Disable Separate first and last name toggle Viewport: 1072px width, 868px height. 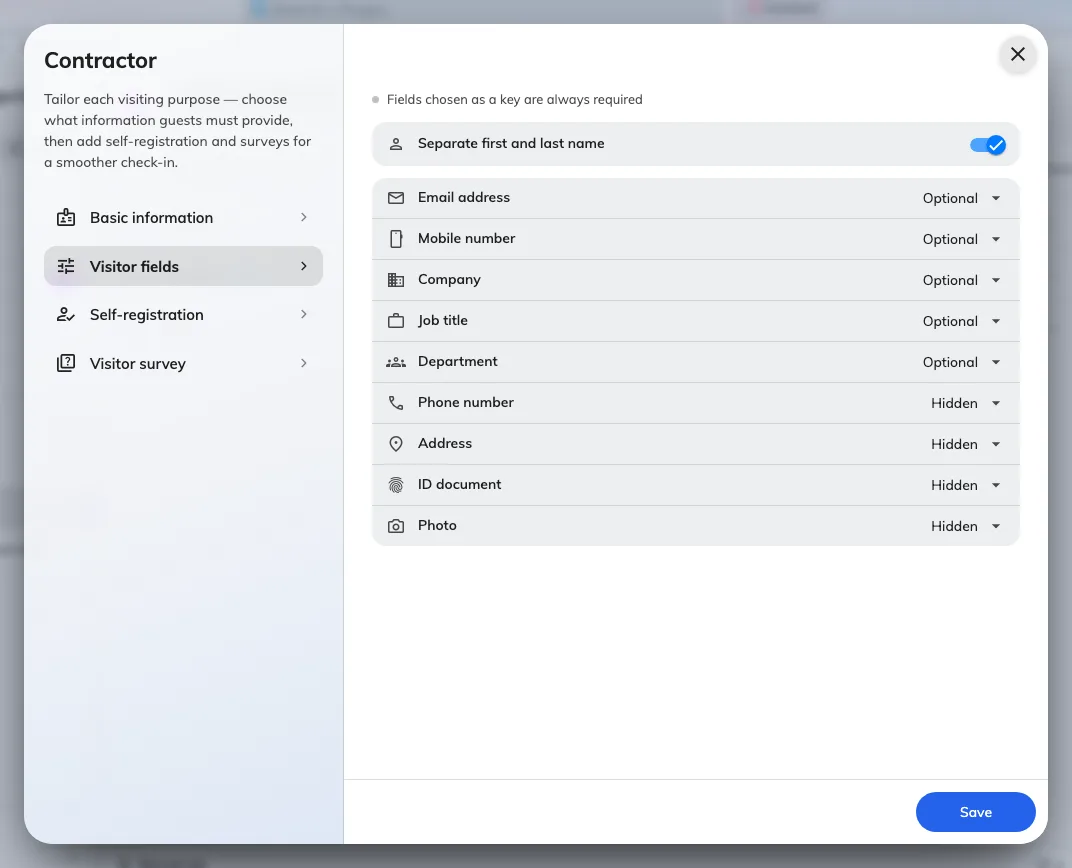[987, 145]
